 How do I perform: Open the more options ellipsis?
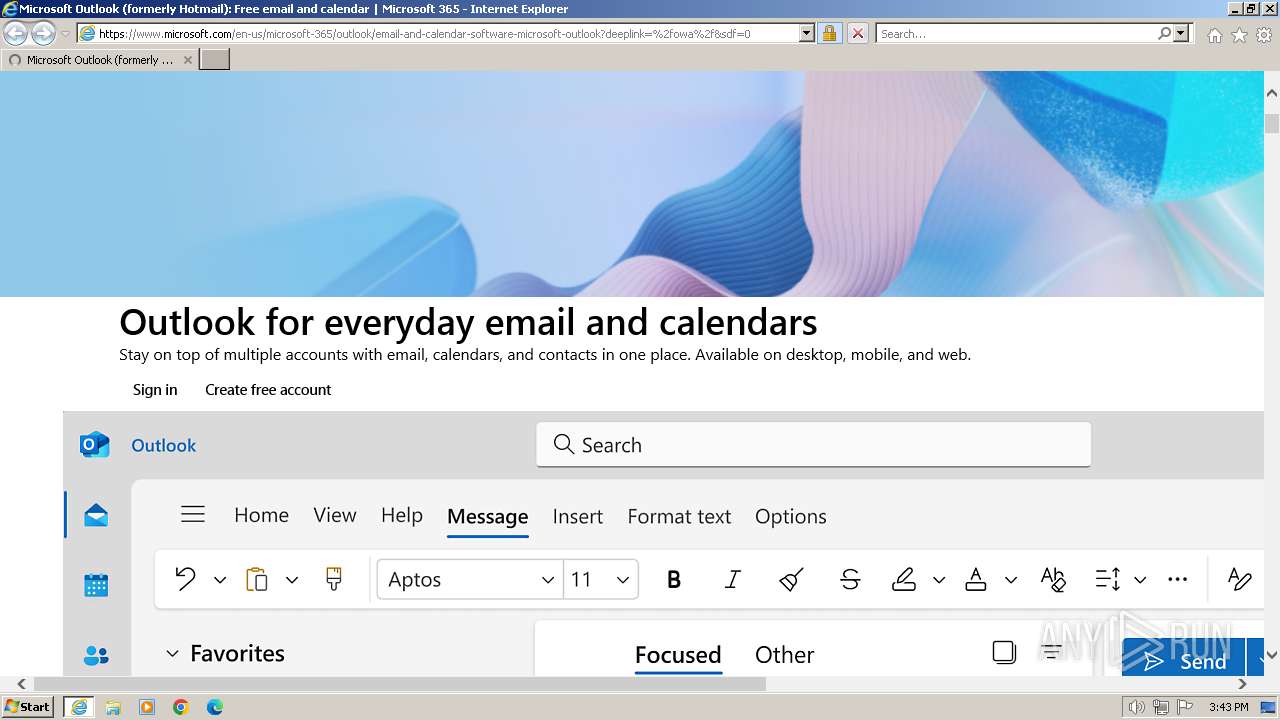coord(1178,579)
